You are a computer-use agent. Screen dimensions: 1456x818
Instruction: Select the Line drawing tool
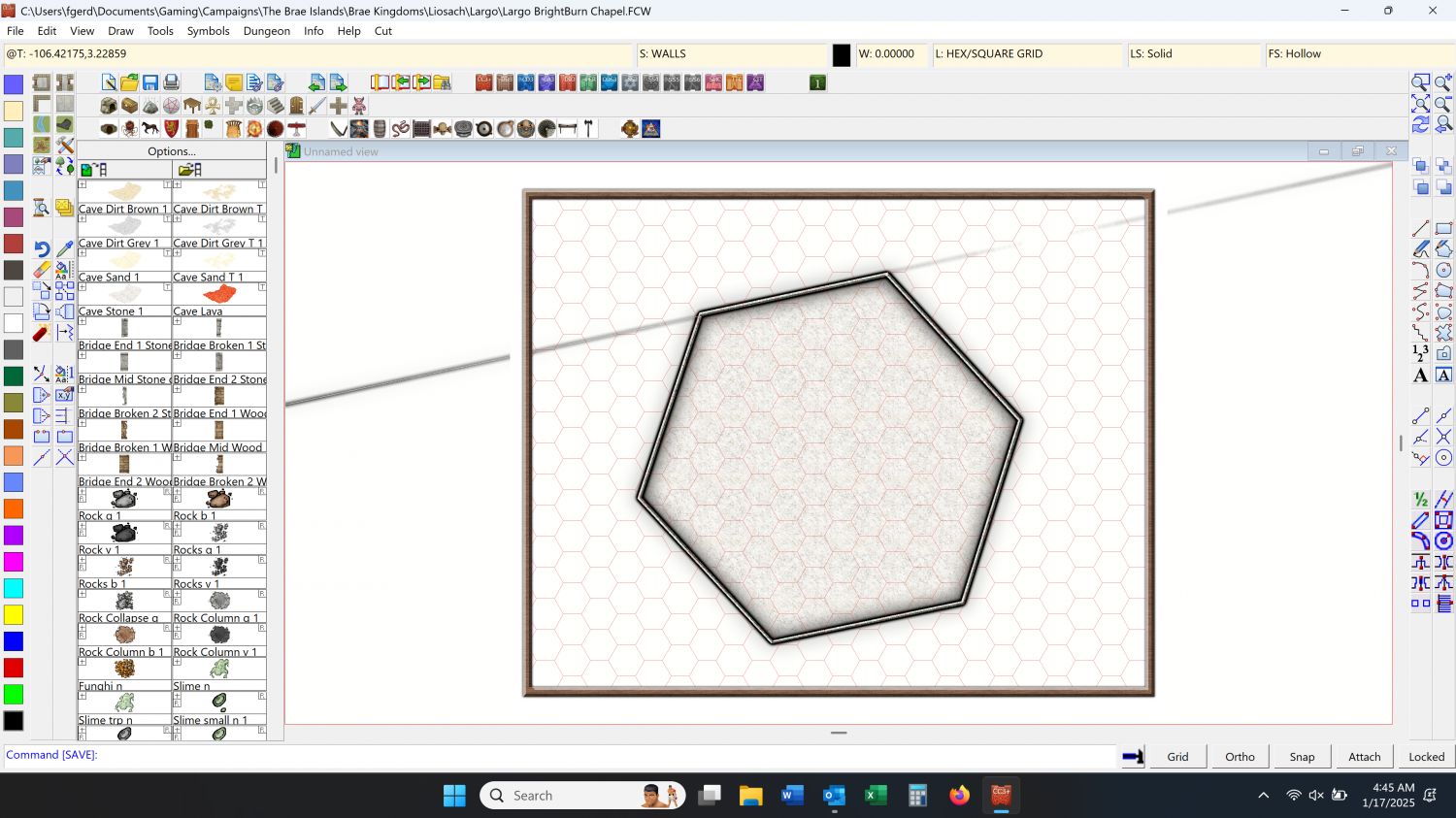1420,229
